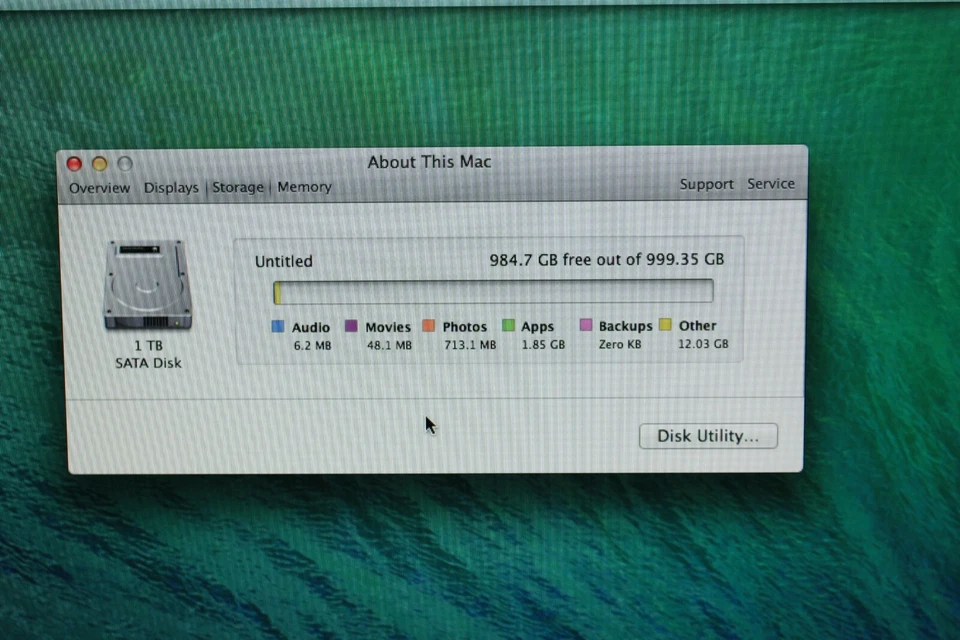Click the green Apps legend square
The width and height of the screenshot is (960, 640).
tap(509, 326)
